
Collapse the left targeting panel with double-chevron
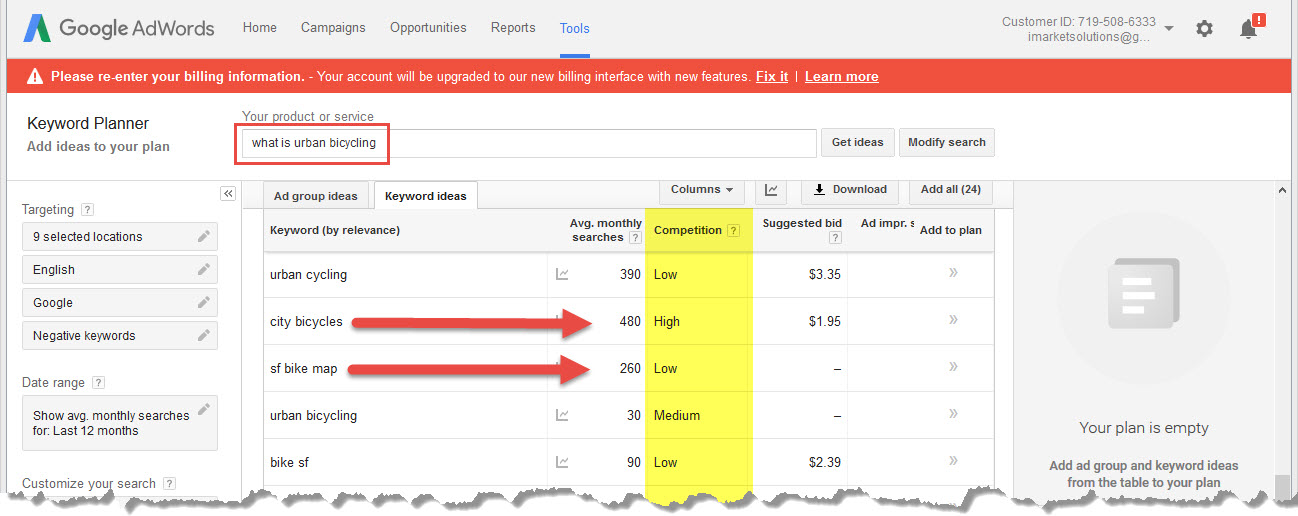[x=228, y=193]
